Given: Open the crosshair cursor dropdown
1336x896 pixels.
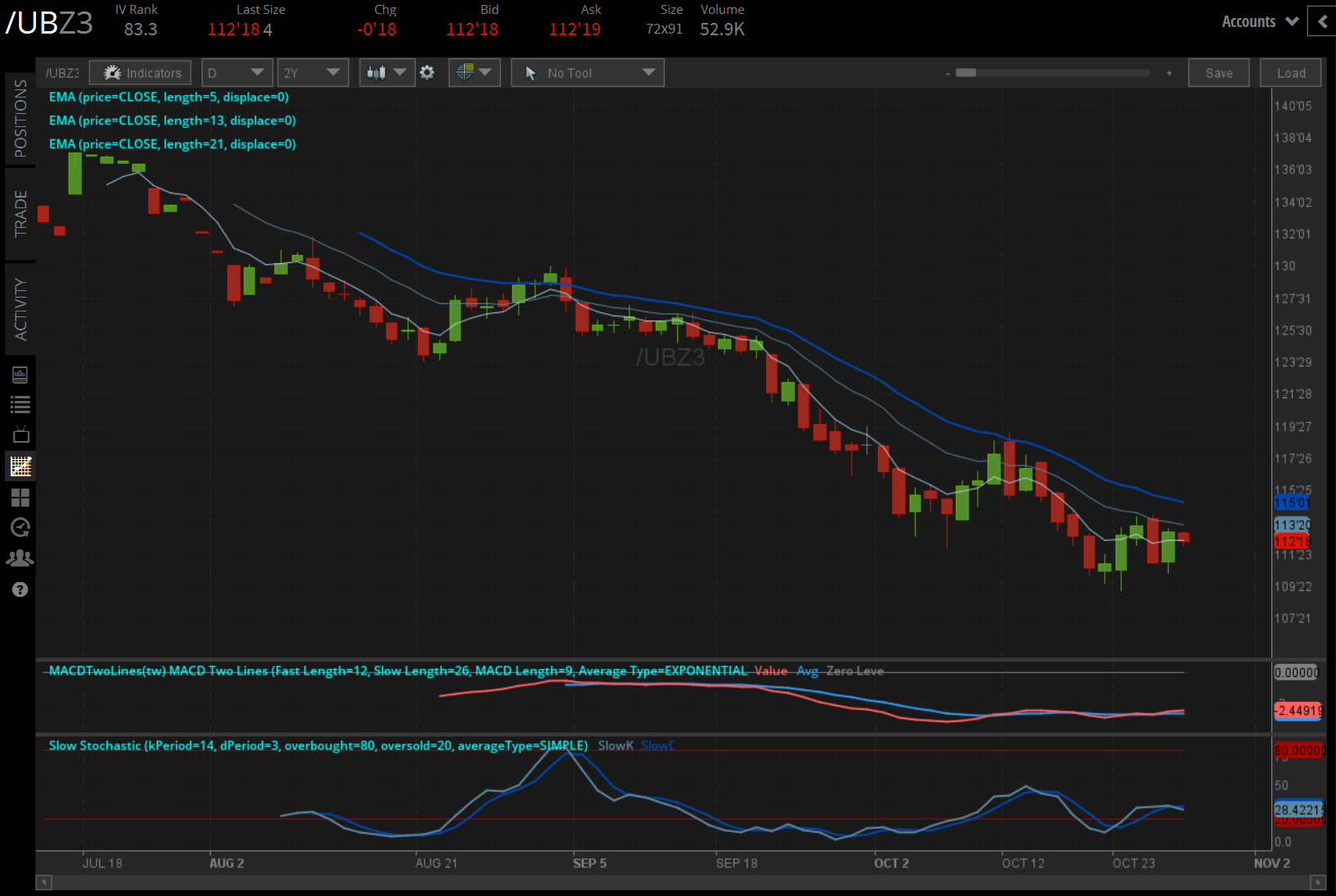Looking at the screenshot, I should point(475,73).
